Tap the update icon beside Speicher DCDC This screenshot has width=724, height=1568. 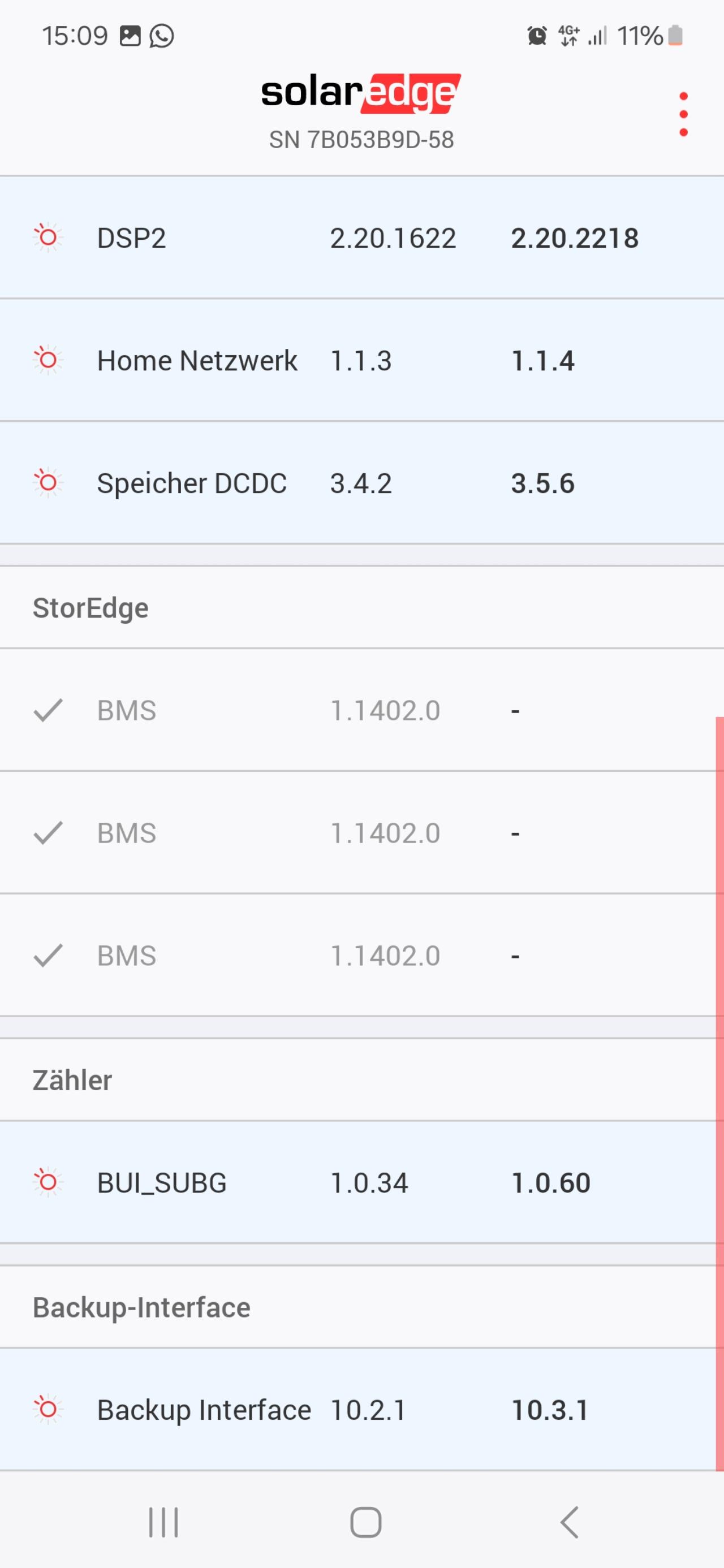(48, 483)
